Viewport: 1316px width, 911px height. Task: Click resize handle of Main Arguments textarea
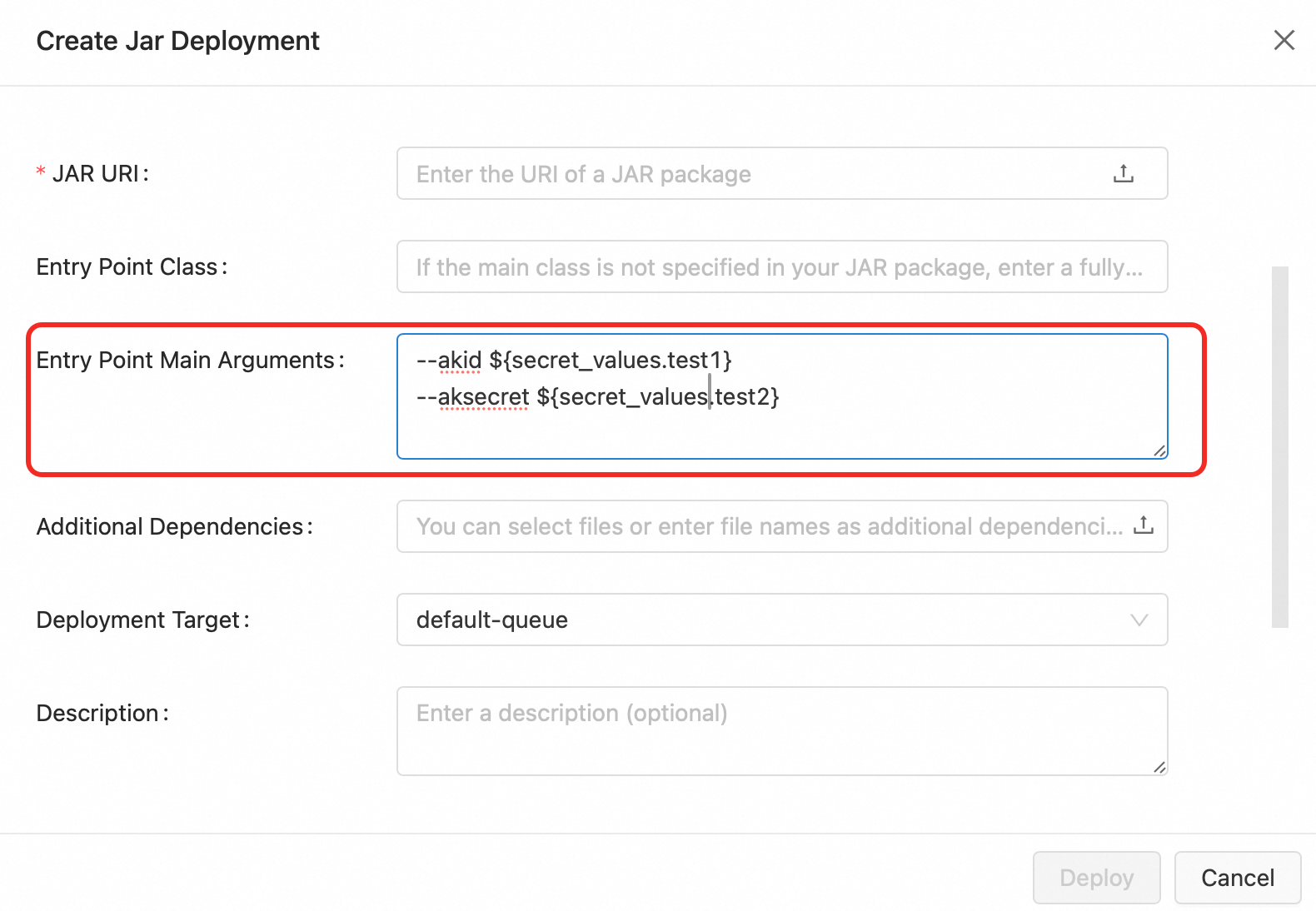[1159, 451]
